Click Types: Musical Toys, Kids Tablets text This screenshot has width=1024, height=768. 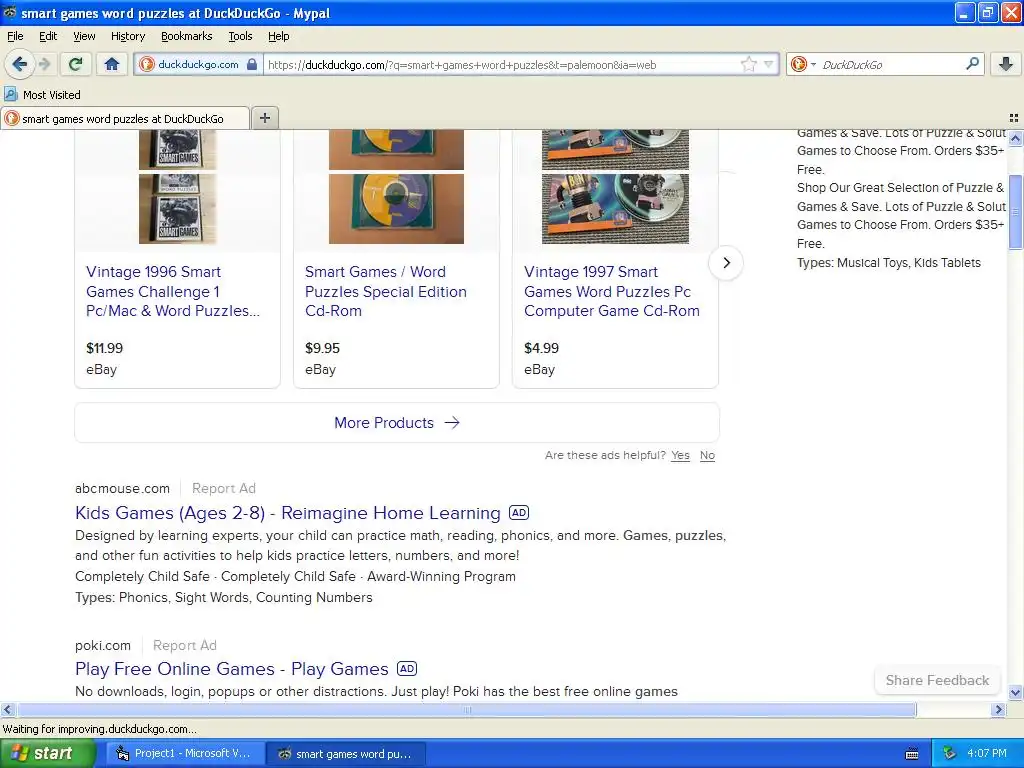pyautogui.click(x=888, y=263)
